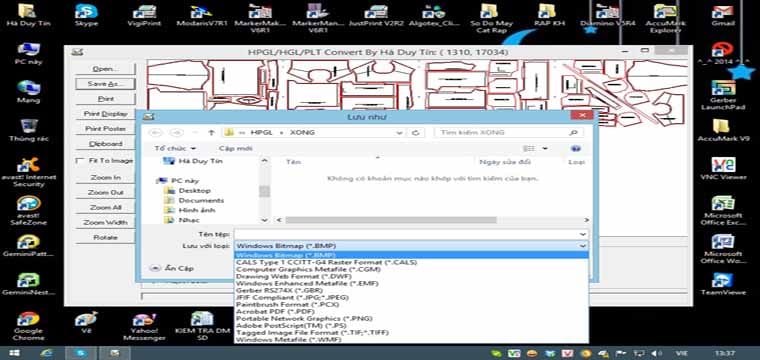The width and height of the screenshot is (760, 360).
Task: Click the Print Display button
Action: (x=105, y=114)
